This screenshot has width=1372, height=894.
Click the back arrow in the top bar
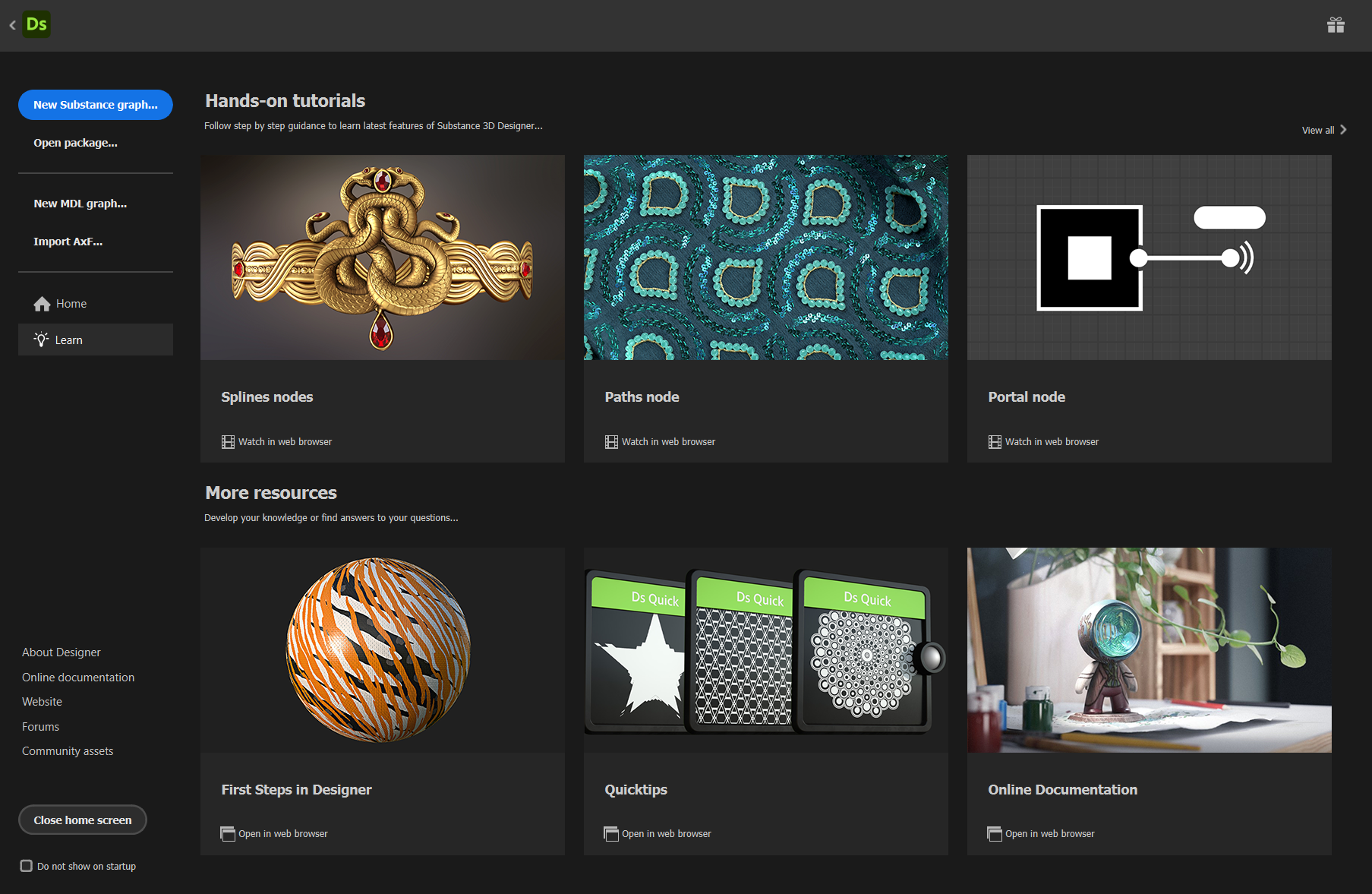(12, 25)
